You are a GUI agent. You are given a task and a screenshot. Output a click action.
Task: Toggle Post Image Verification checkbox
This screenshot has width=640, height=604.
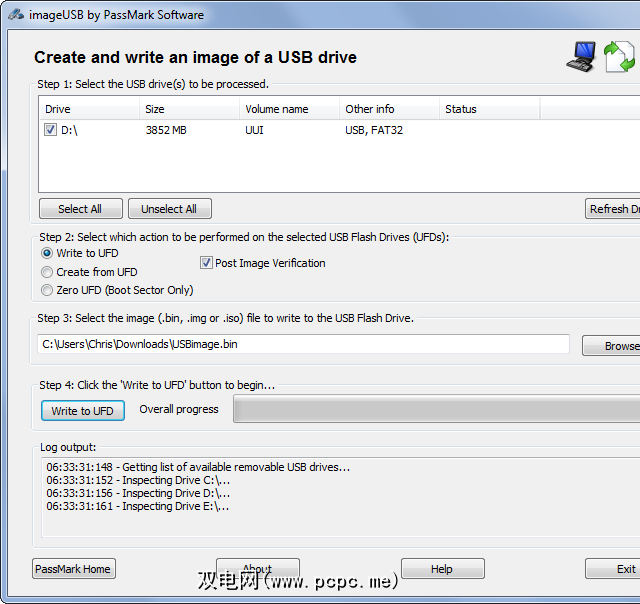point(206,263)
